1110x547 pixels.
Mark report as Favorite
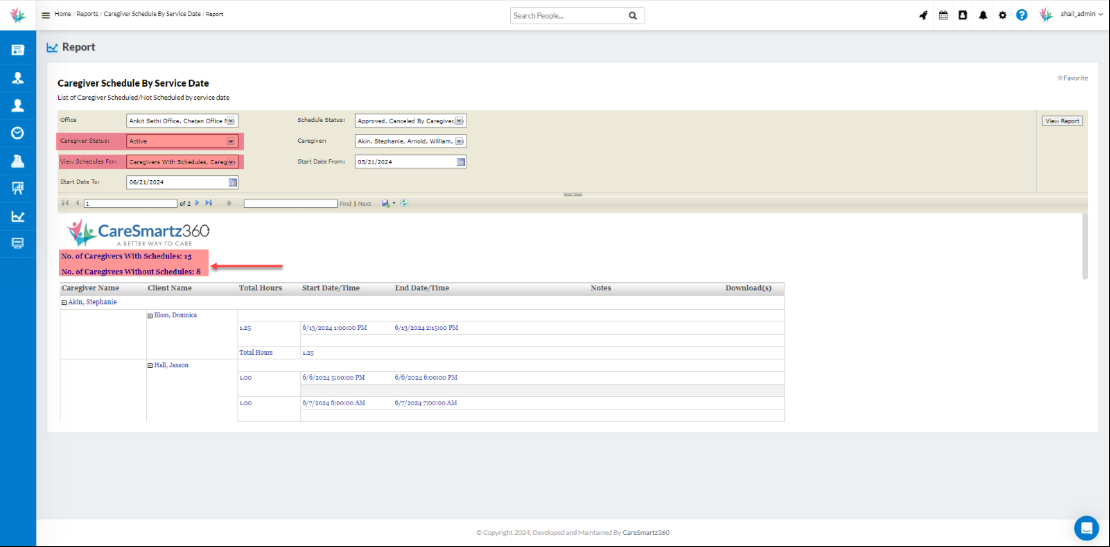tap(1073, 77)
